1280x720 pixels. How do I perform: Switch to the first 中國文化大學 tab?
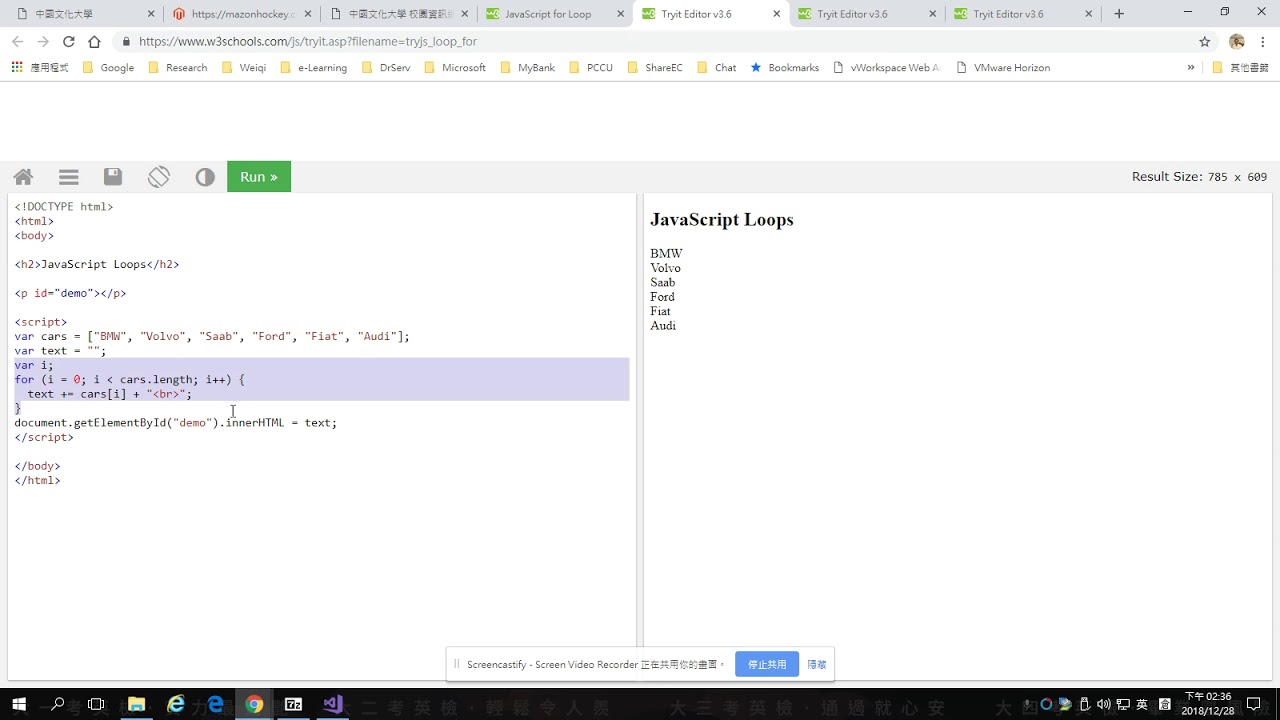click(x=82, y=14)
